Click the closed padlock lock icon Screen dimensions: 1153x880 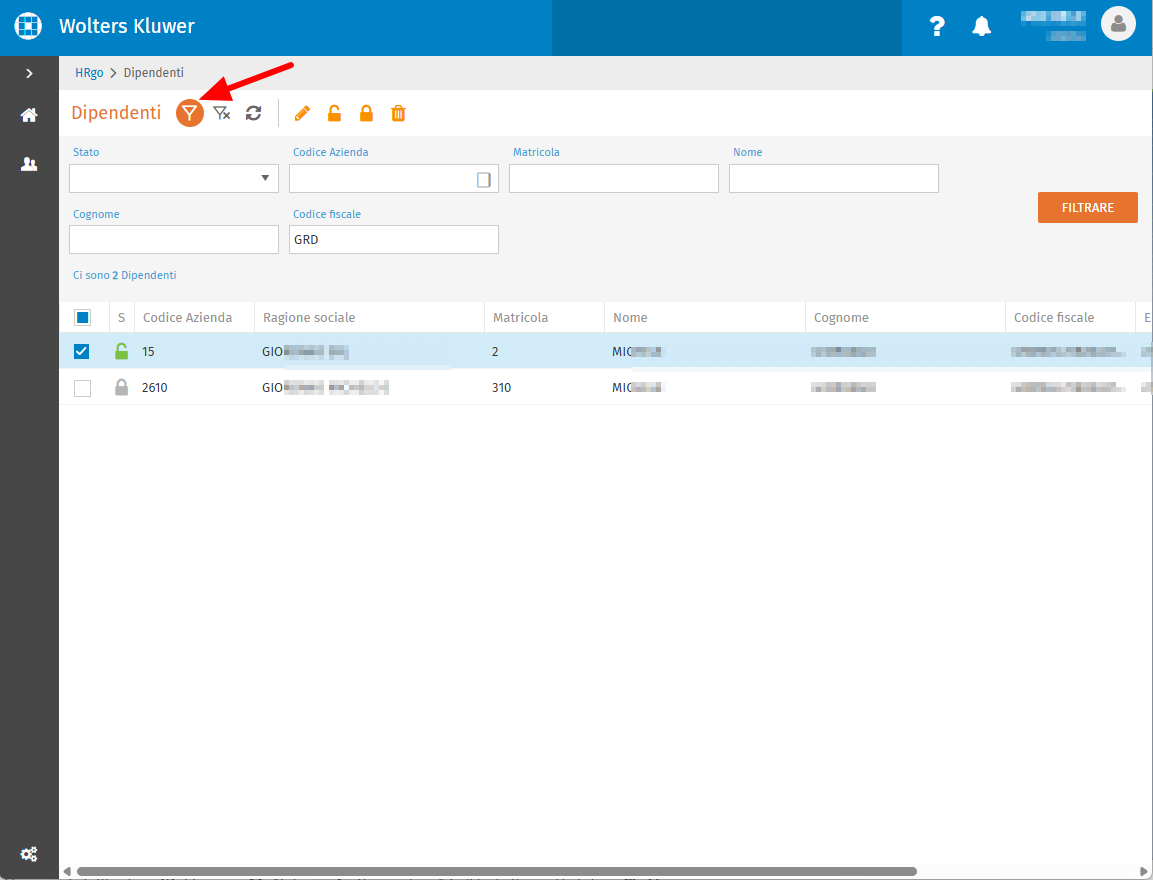pos(366,113)
